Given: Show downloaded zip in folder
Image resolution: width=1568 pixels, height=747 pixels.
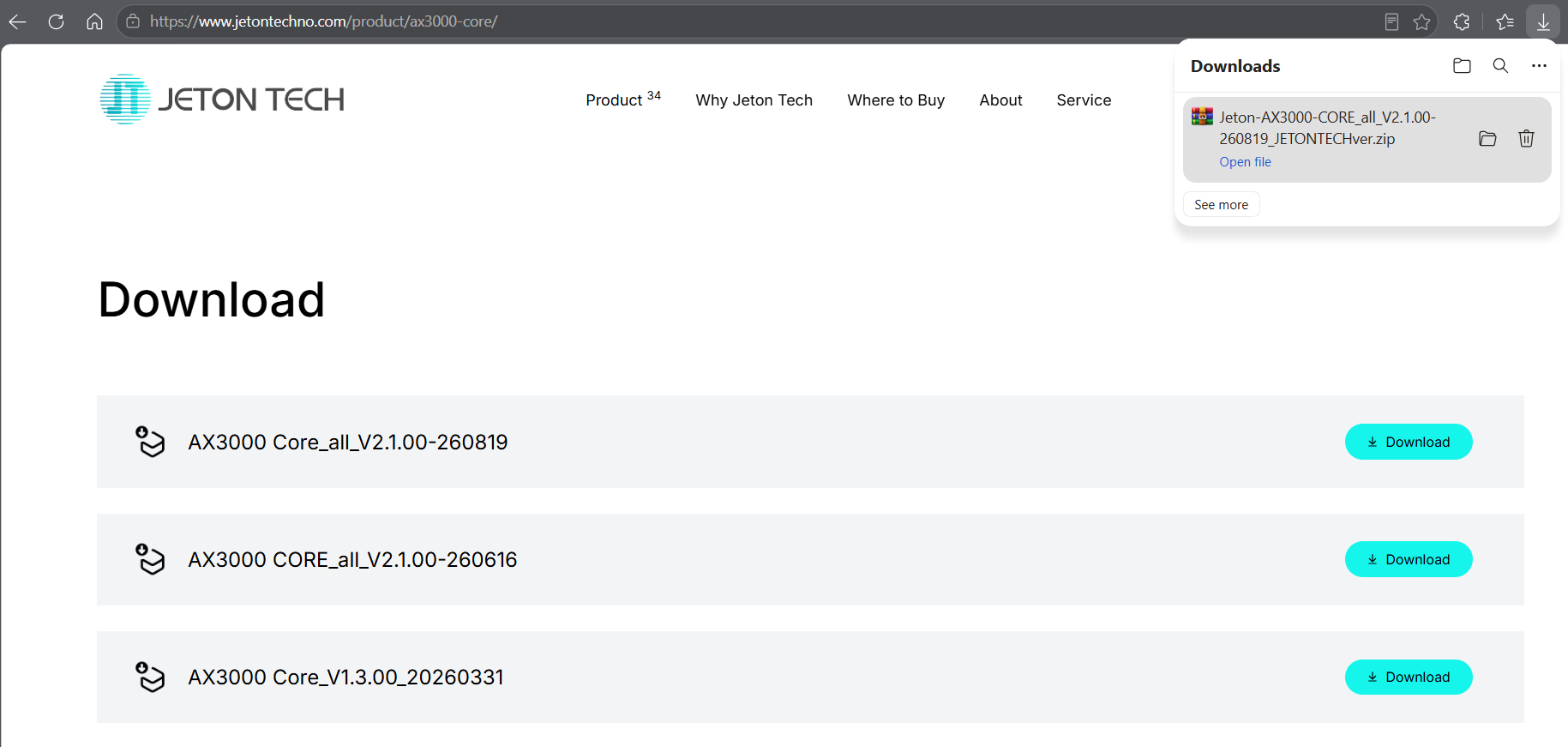Looking at the screenshot, I should click(1487, 139).
